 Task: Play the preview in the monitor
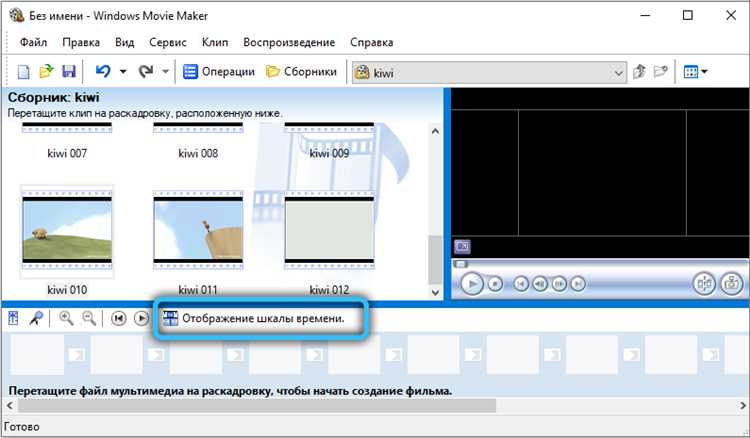472,284
